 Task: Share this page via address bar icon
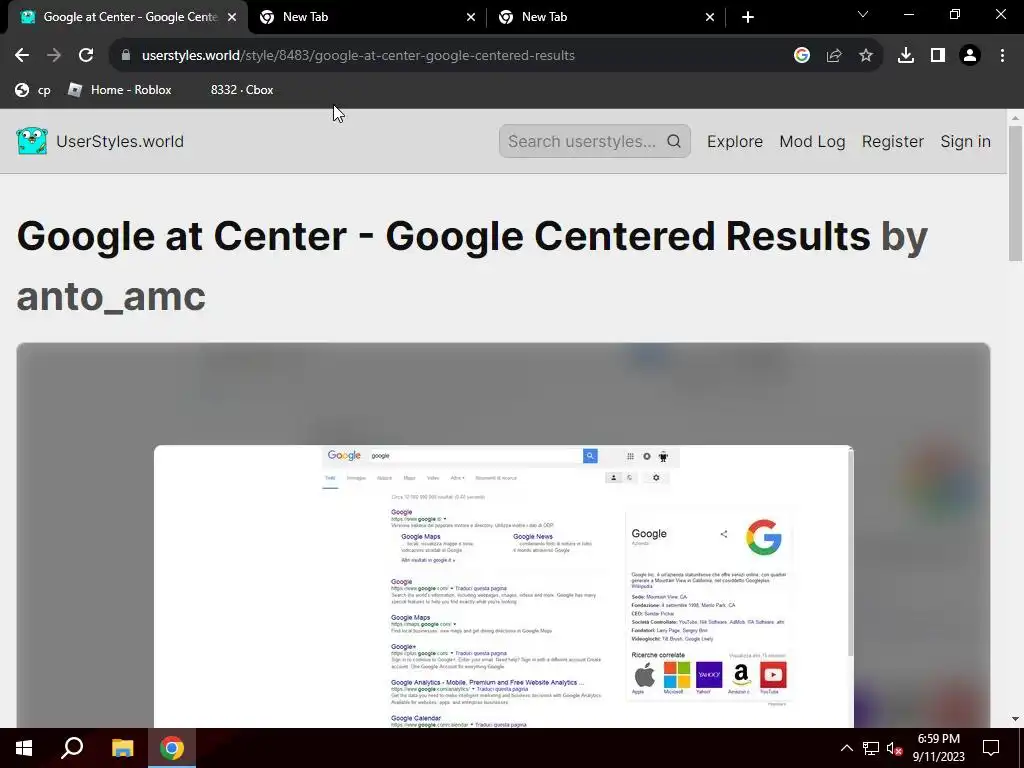(x=834, y=56)
